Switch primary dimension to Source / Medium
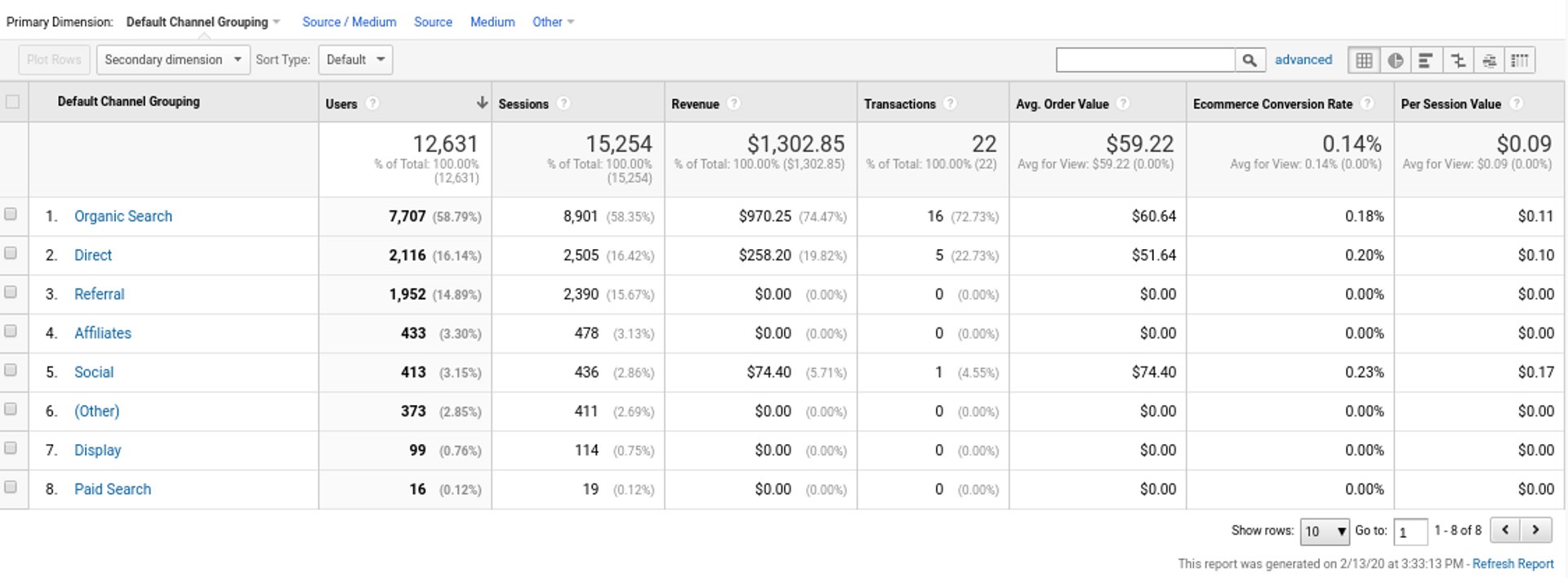The image size is (1568, 578). (349, 22)
